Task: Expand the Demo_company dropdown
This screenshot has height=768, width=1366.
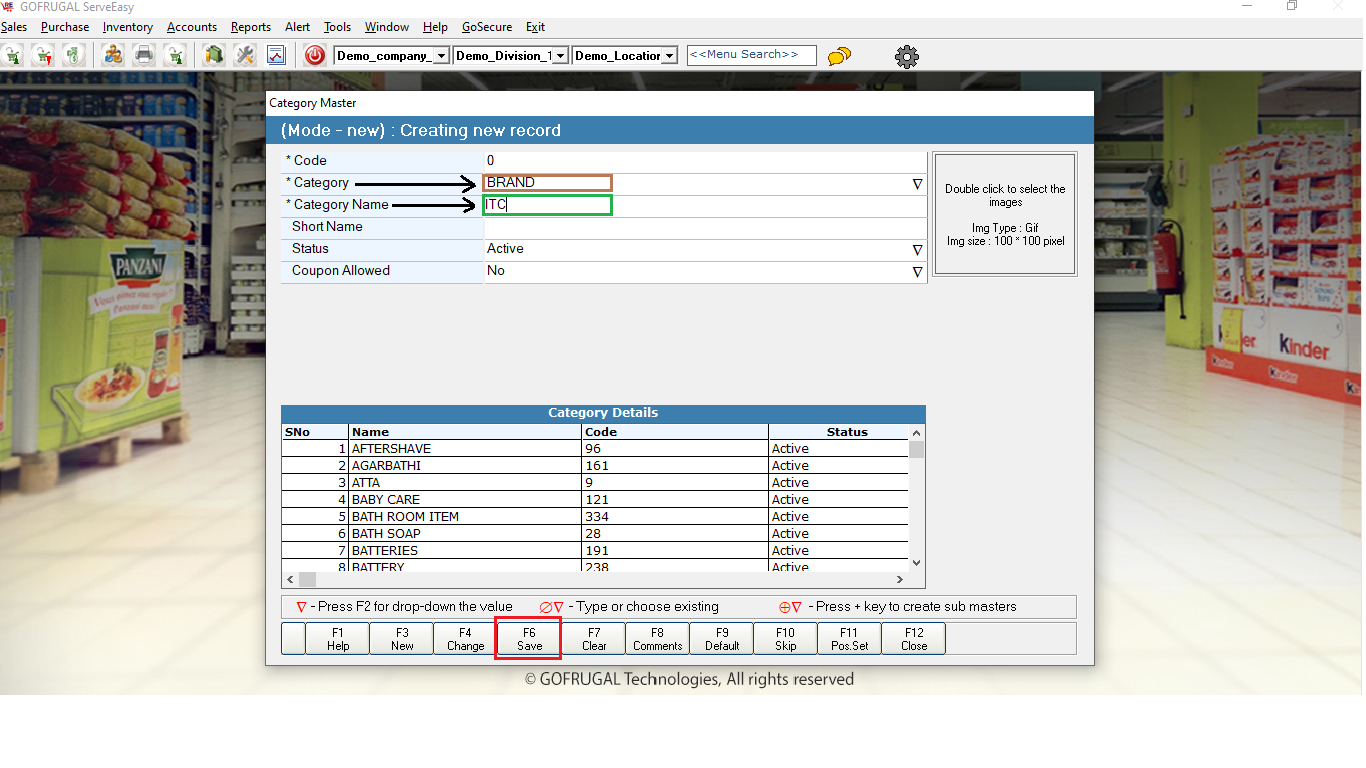Action: (441, 56)
